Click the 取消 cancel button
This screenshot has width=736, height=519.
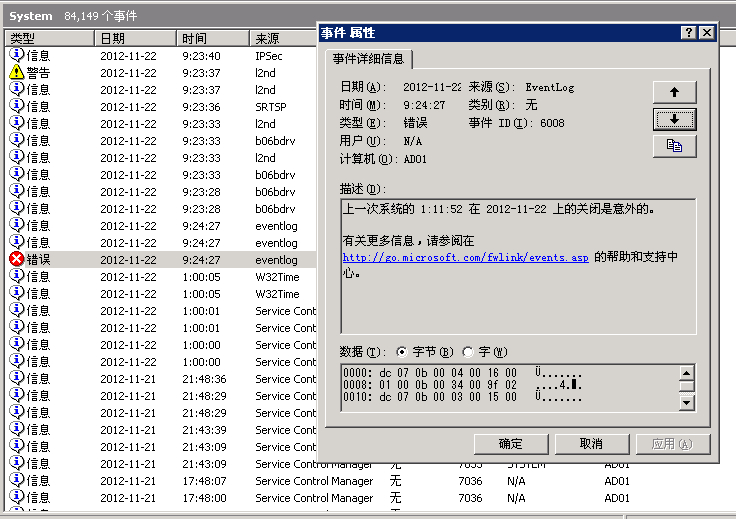pos(591,444)
